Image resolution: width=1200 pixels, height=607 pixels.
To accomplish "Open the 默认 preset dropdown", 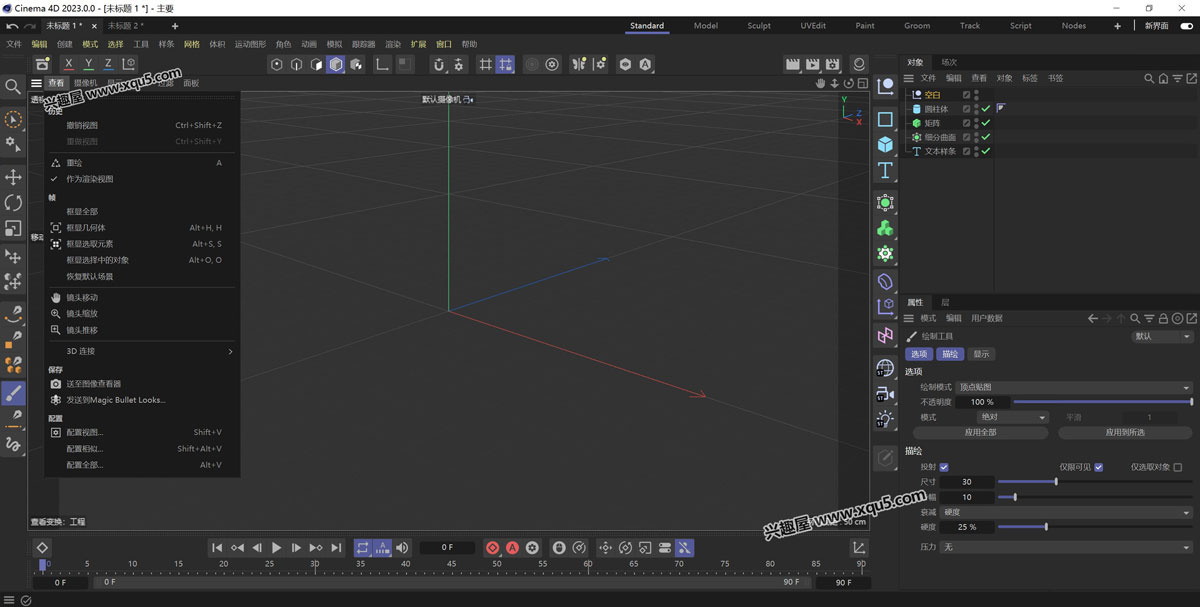I will pos(1162,336).
